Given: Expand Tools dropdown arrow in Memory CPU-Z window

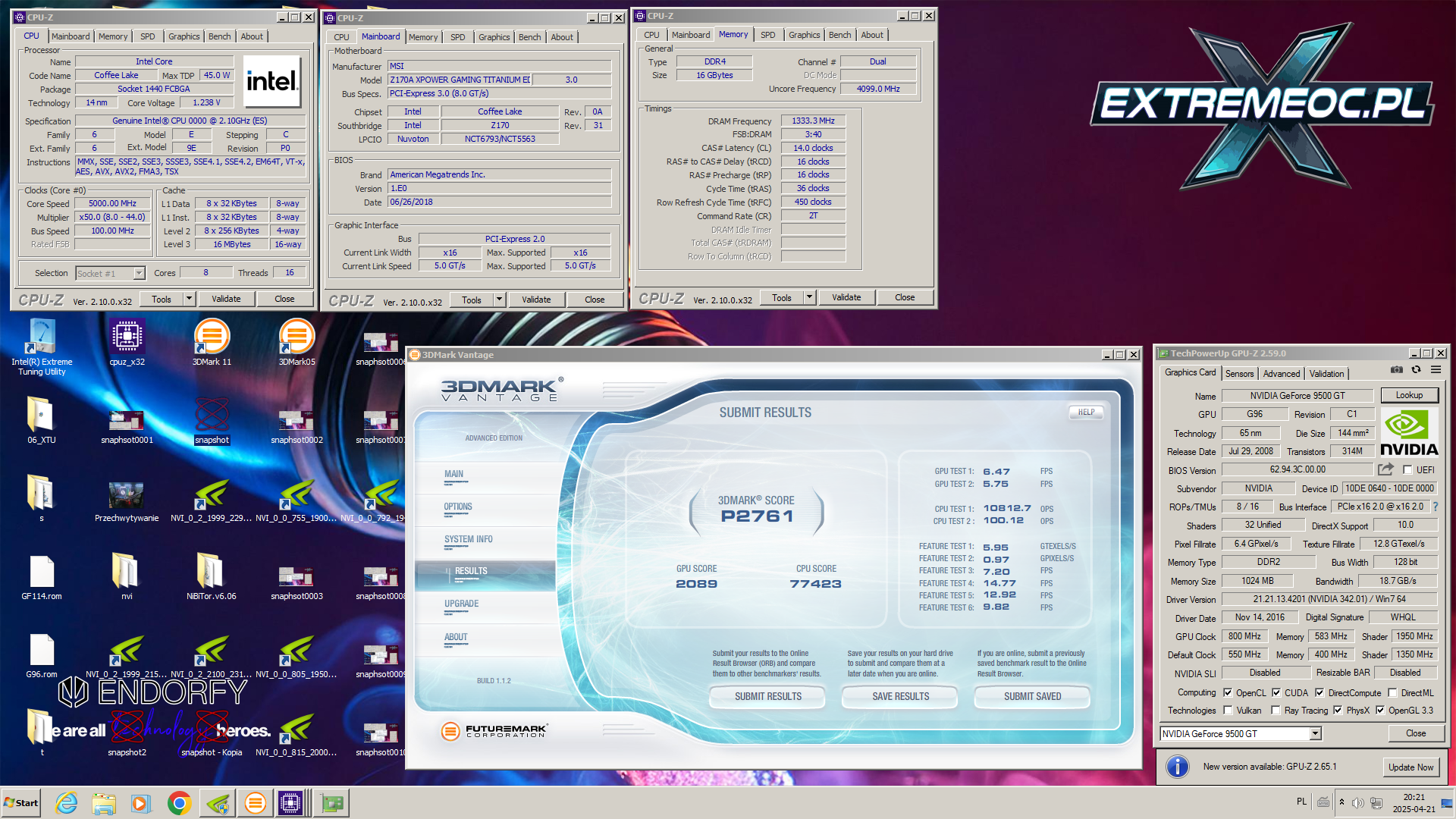Looking at the screenshot, I should [809, 297].
